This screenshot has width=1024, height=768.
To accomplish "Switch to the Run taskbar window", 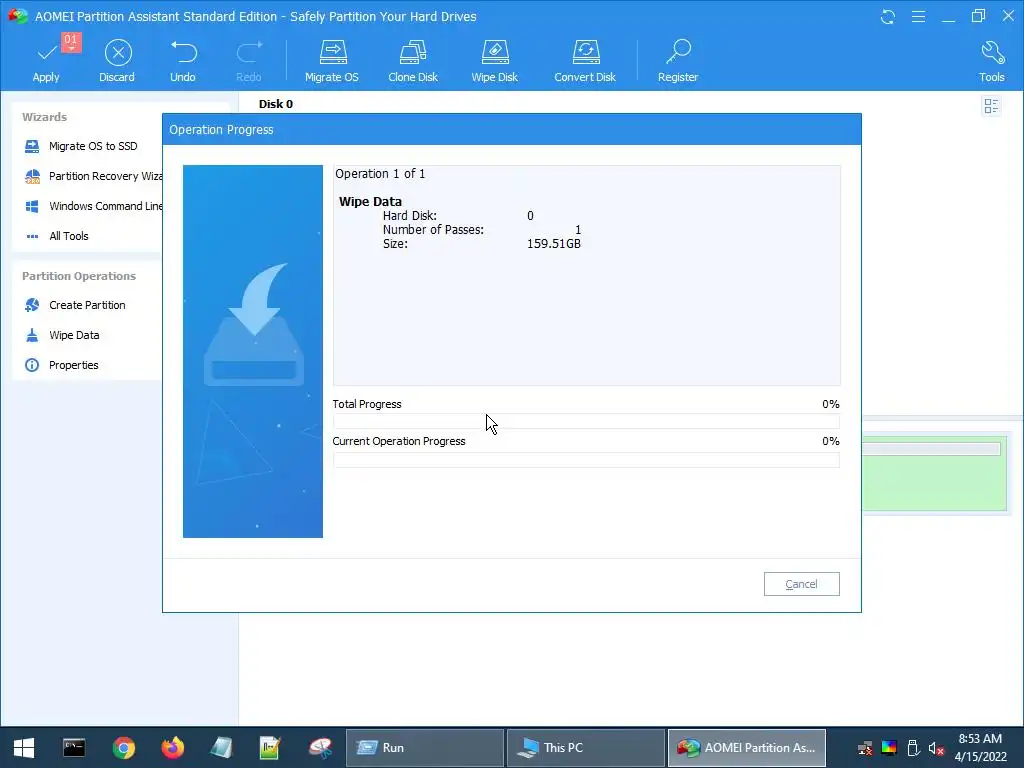I will [424, 748].
